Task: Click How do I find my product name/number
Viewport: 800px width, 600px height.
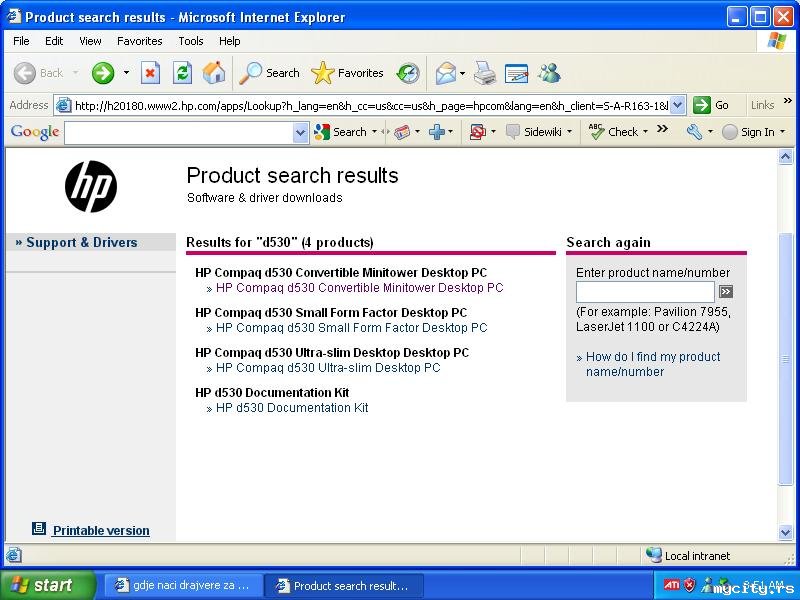Action: (x=653, y=364)
